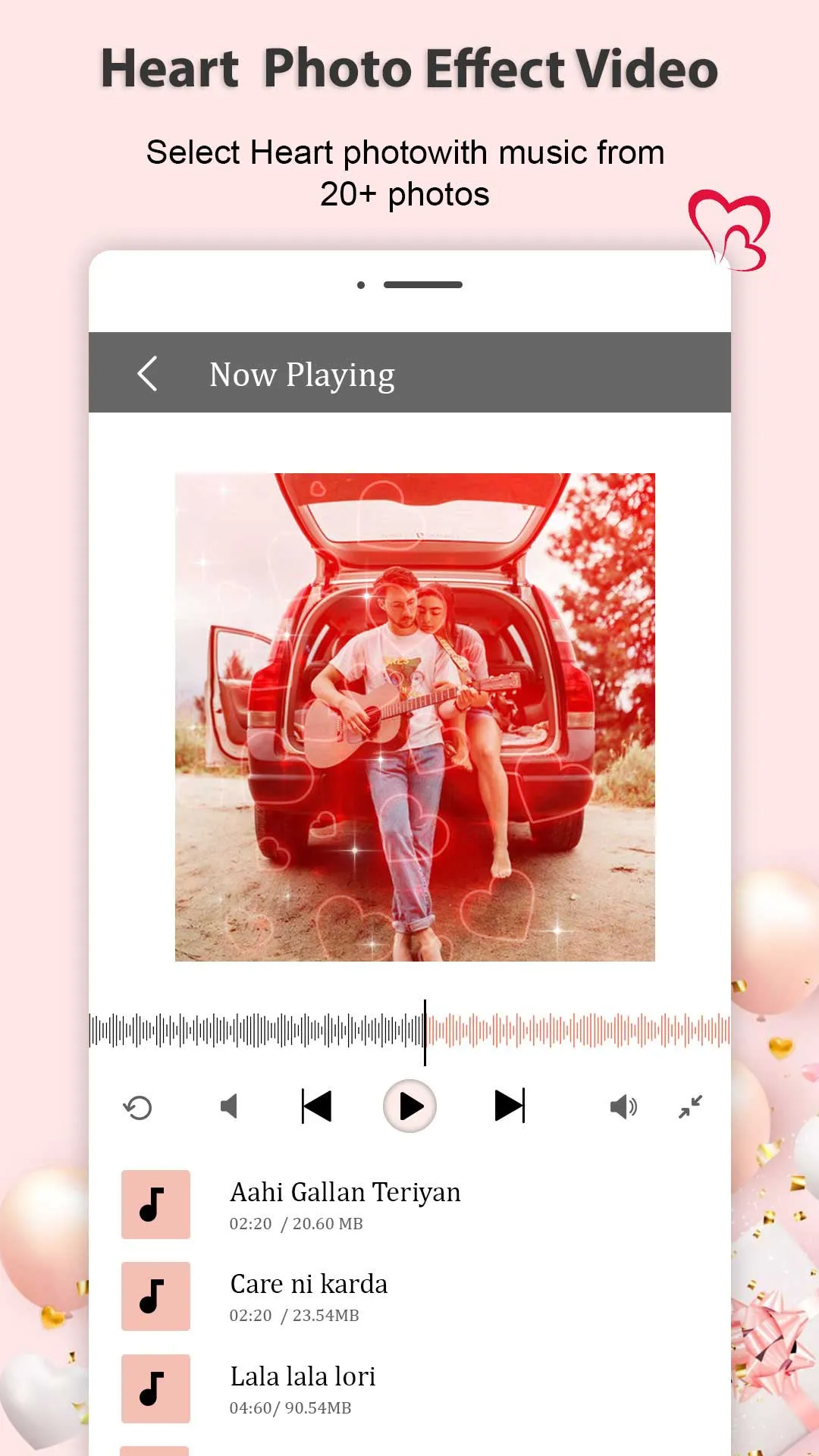819x1456 pixels.
Task: Click the black playhead marker on the waveform
Action: tap(425, 1033)
